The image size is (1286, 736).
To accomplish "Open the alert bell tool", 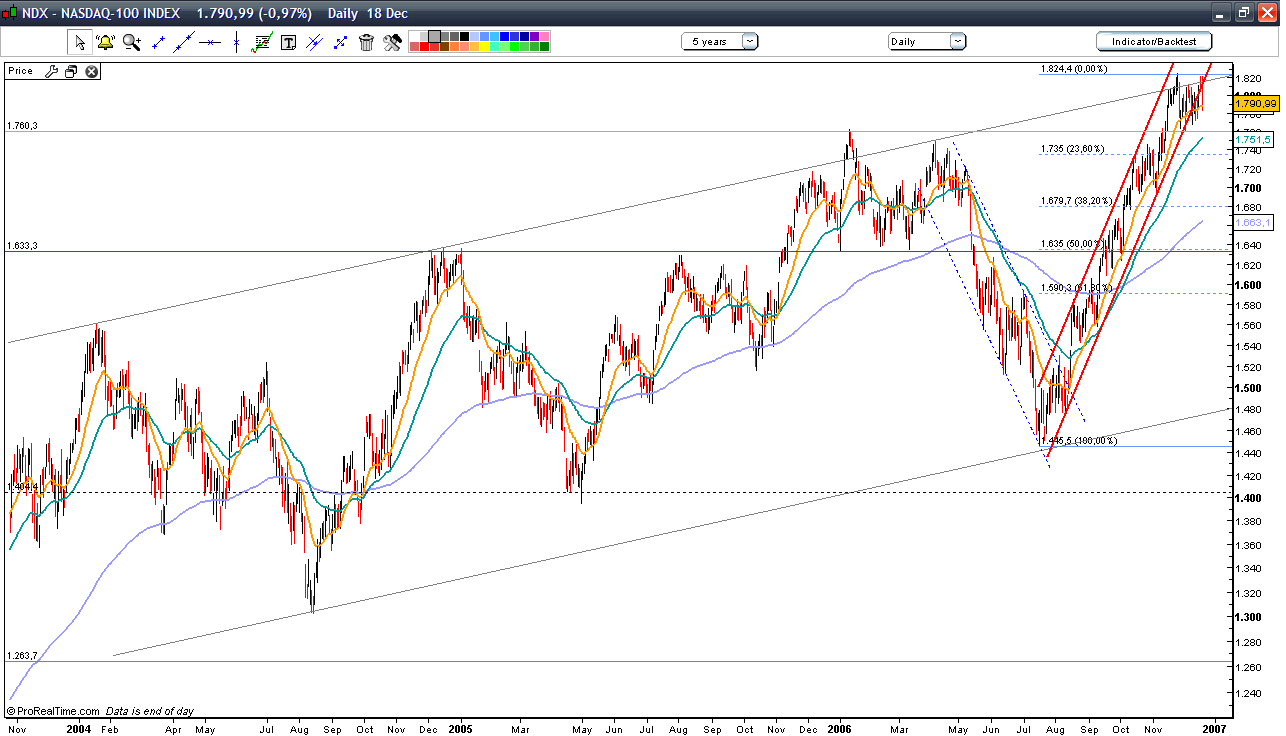I will click(x=106, y=42).
